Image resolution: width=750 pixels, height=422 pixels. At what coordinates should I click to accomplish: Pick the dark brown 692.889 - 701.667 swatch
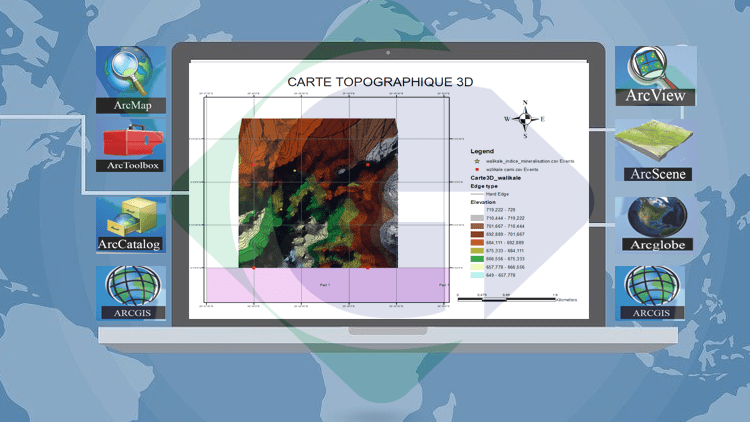point(477,234)
